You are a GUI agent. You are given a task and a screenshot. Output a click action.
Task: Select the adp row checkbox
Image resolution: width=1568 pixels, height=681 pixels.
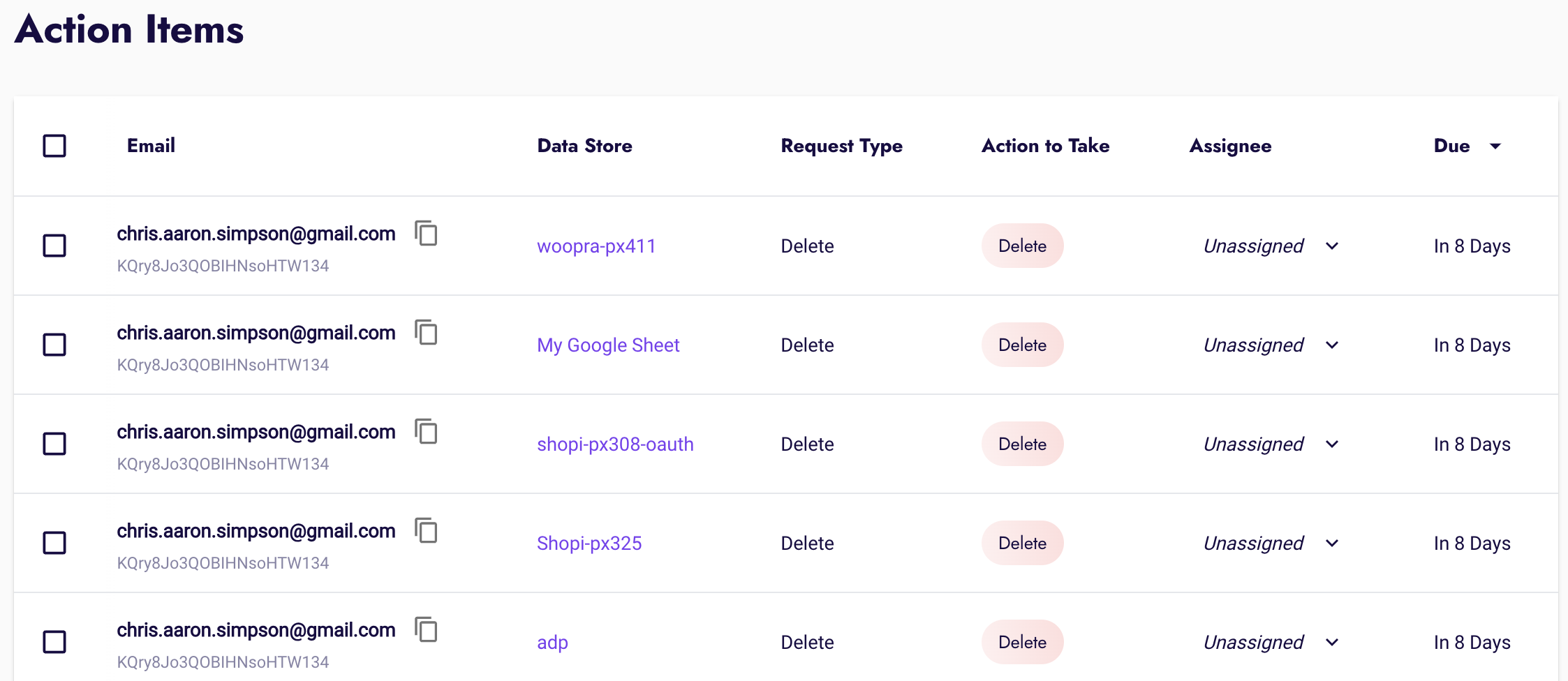coord(54,642)
